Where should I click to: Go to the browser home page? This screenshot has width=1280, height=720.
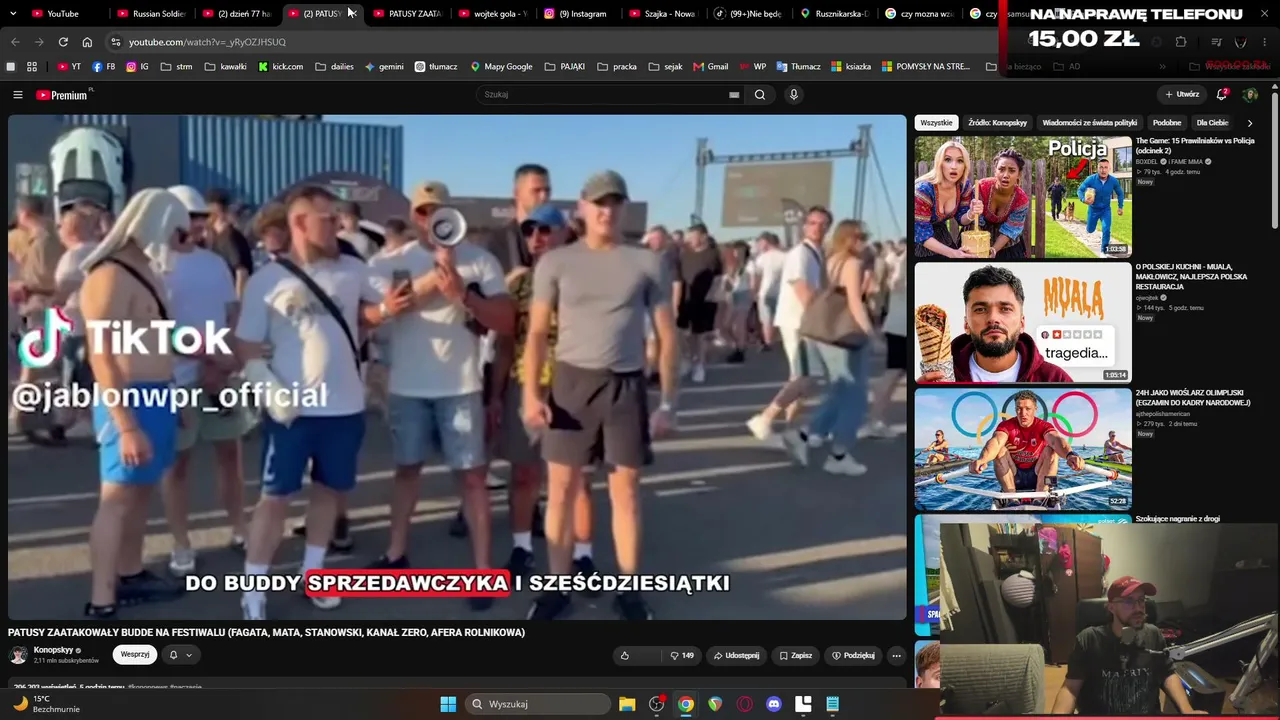(87, 42)
